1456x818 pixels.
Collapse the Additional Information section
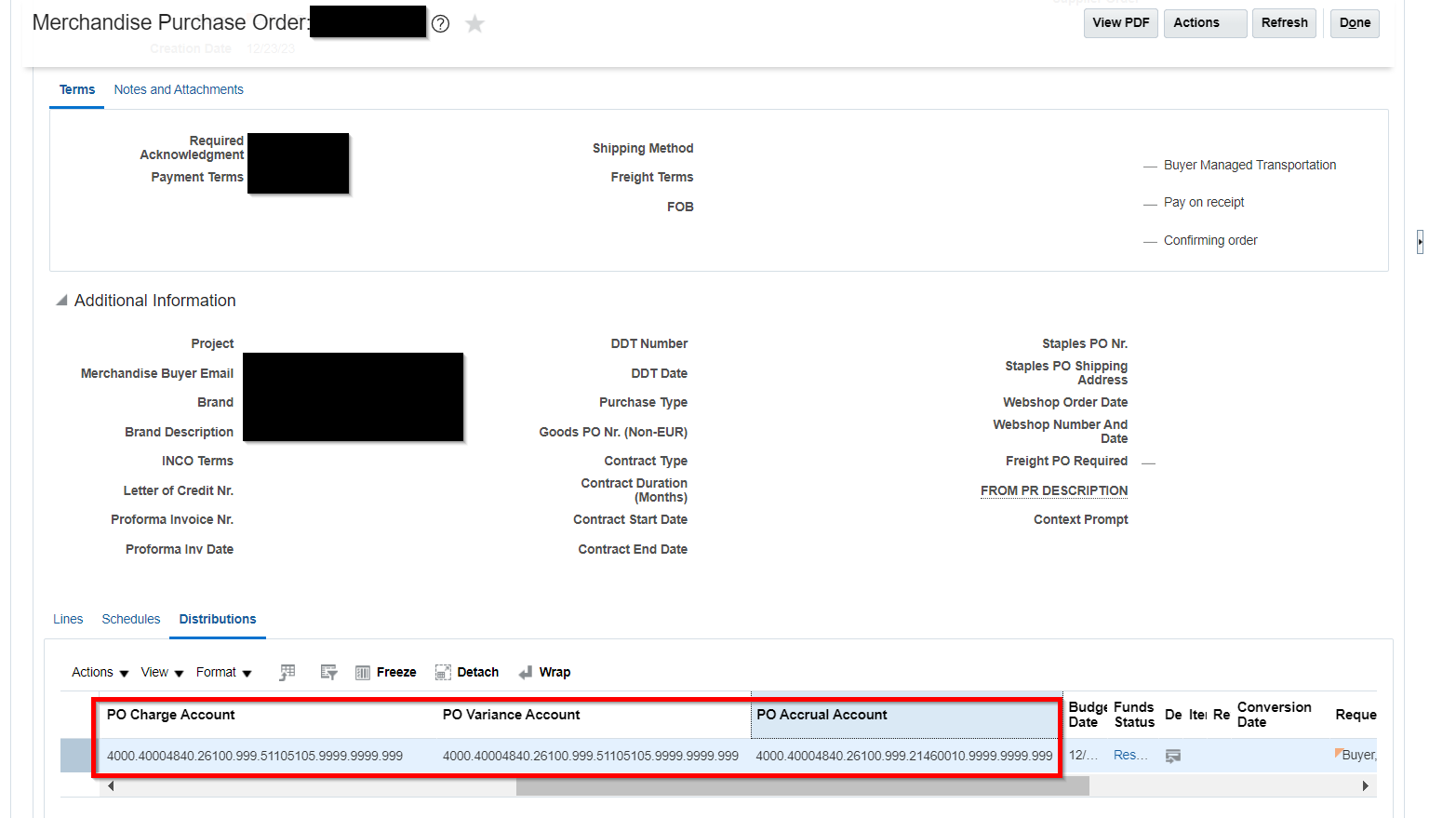pos(60,300)
